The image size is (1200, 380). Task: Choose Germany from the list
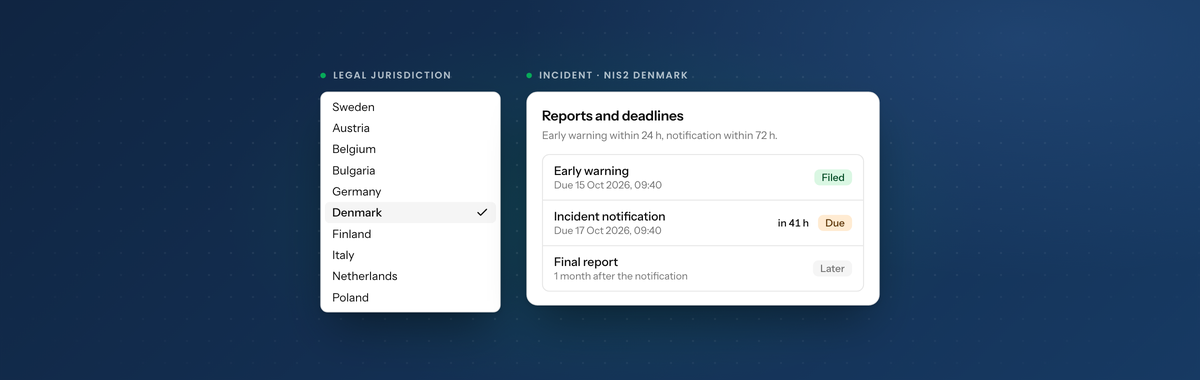point(410,191)
